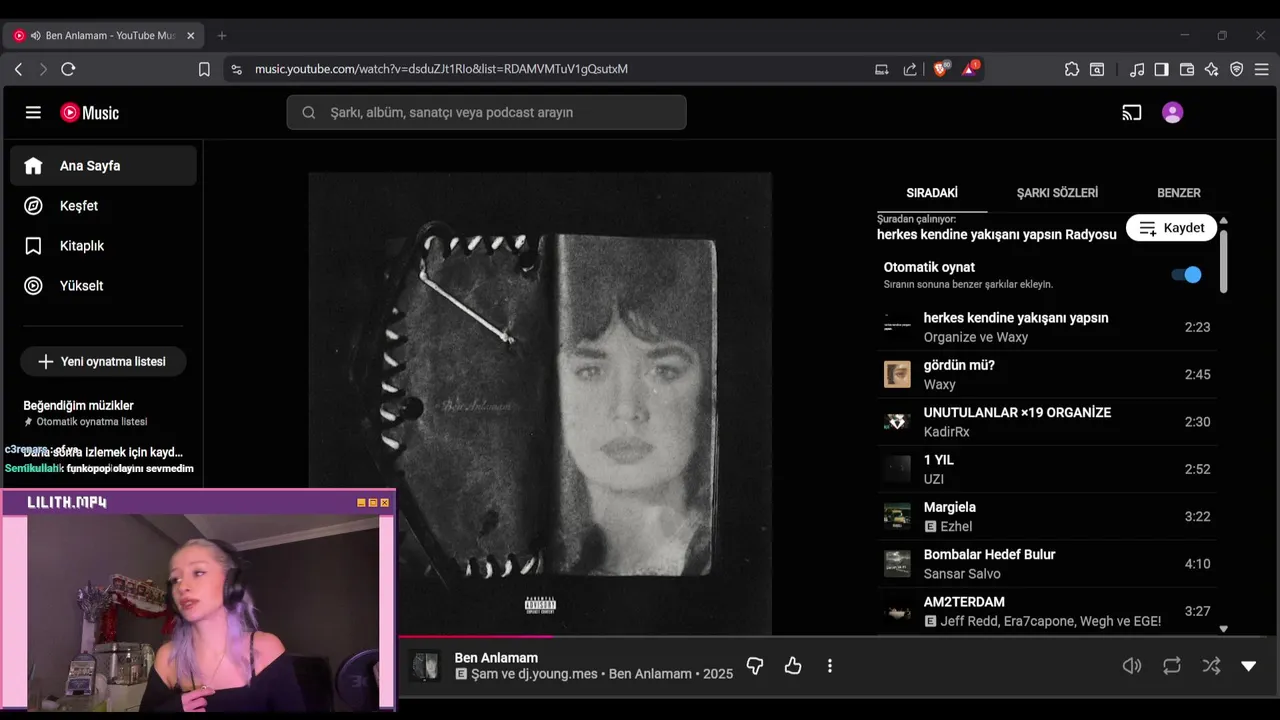Image resolution: width=1280 pixels, height=720 pixels.
Task: Focus the song search field
Action: (x=486, y=113)
